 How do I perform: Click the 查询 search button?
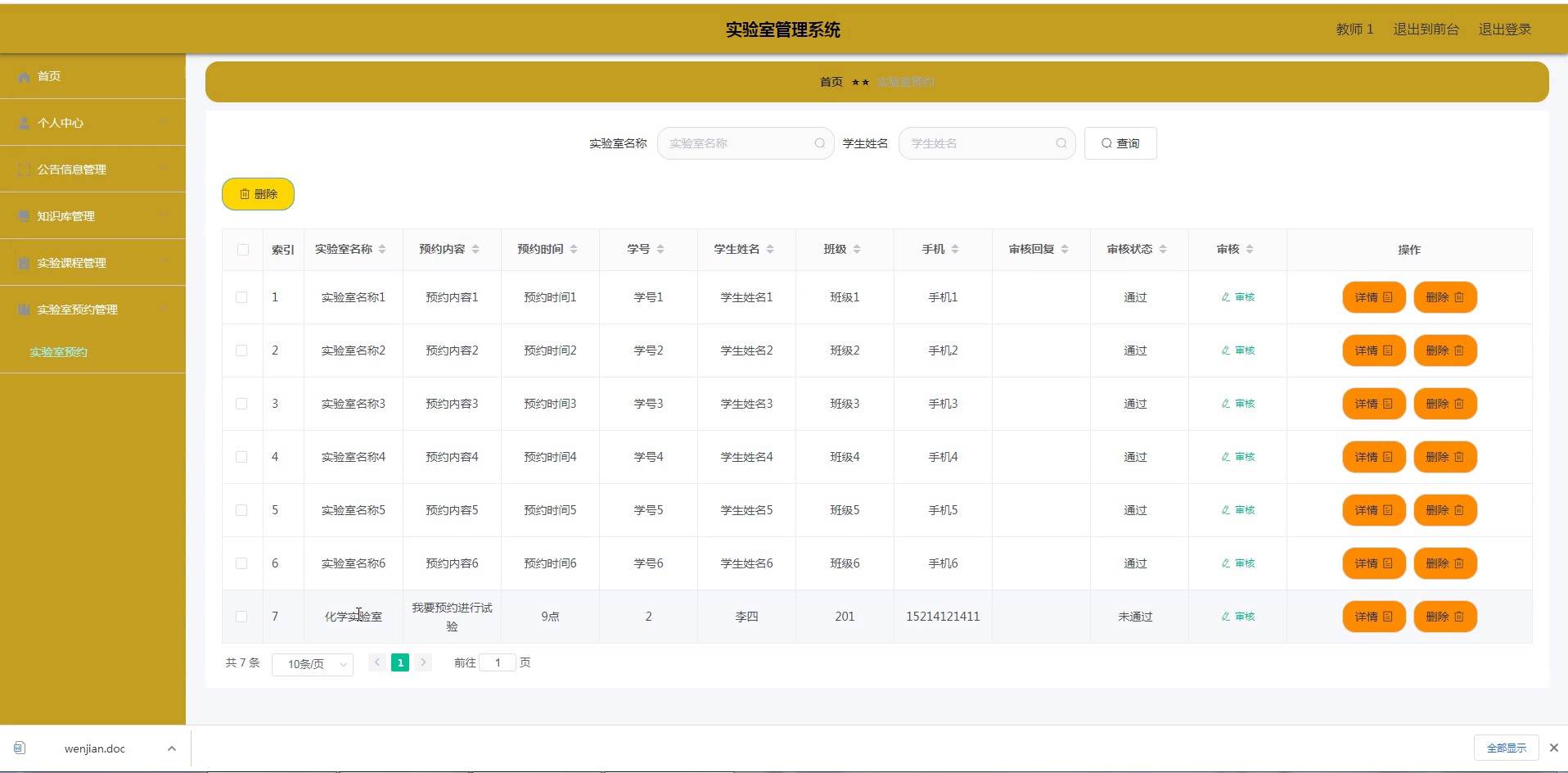point(1120,143)
